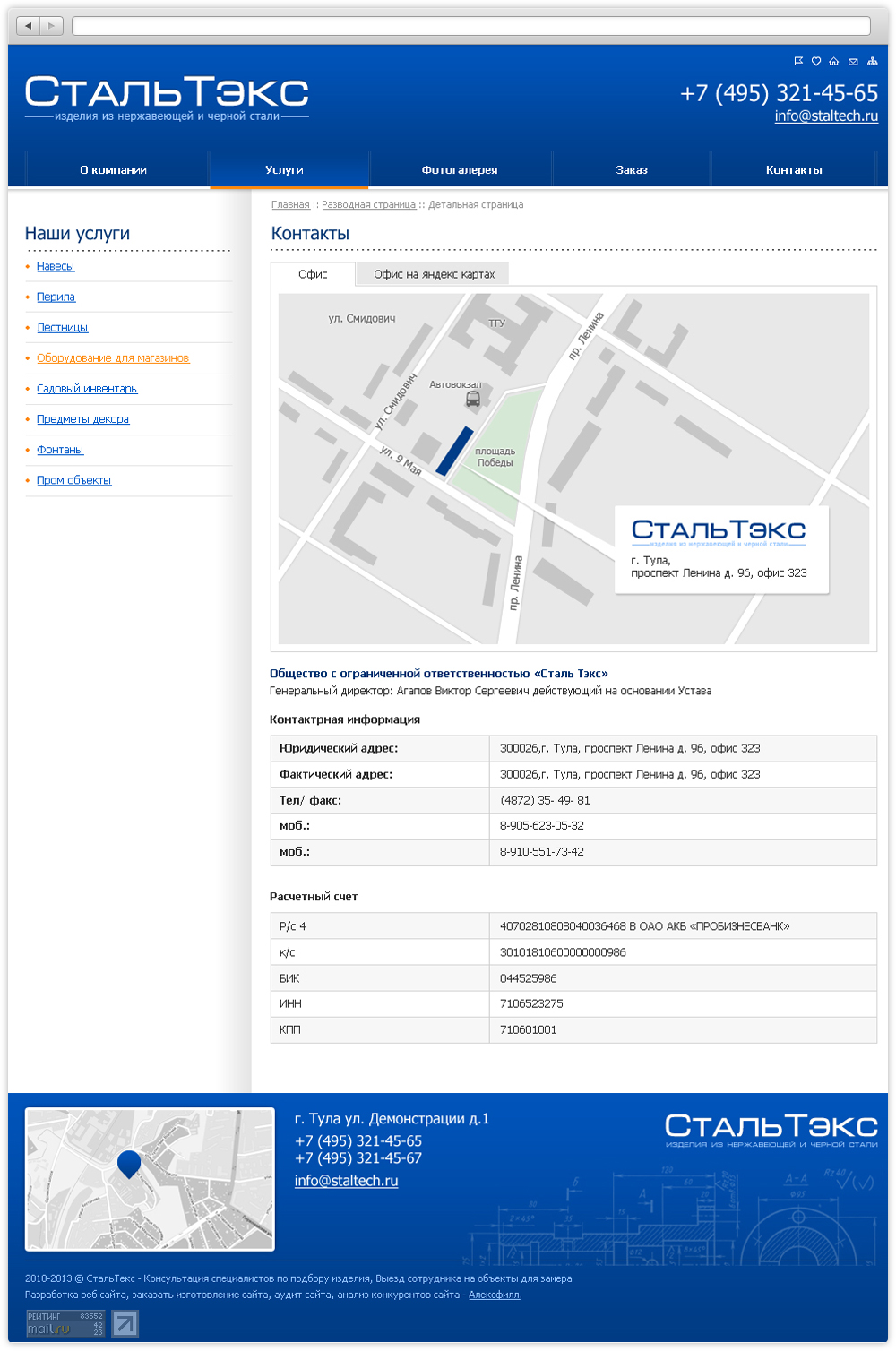
Task: Click the flag icon in header
Action: [x=798, y=61]
